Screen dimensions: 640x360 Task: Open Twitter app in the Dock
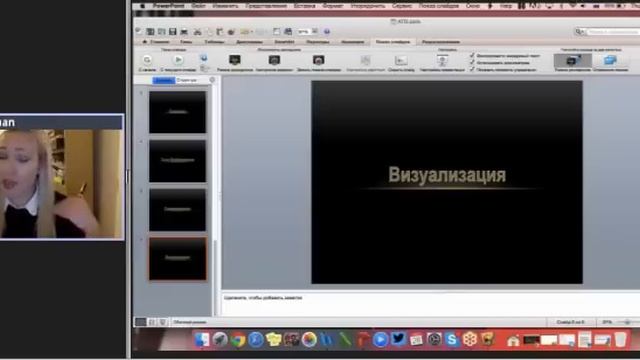[x=398, y=339]
